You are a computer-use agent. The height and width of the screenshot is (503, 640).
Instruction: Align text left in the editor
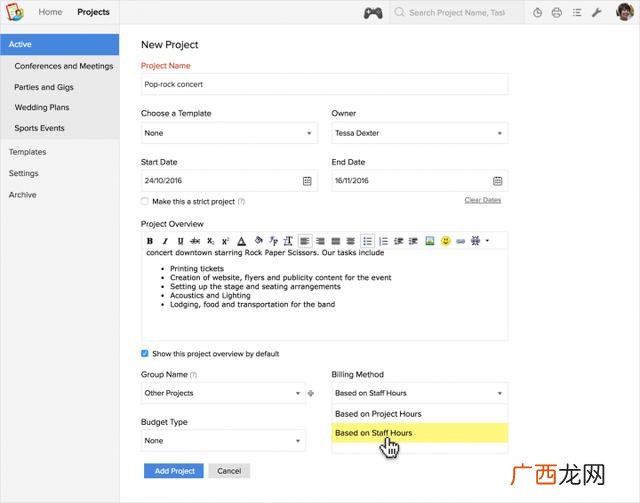pyautogui.click(x=304, y=241)
